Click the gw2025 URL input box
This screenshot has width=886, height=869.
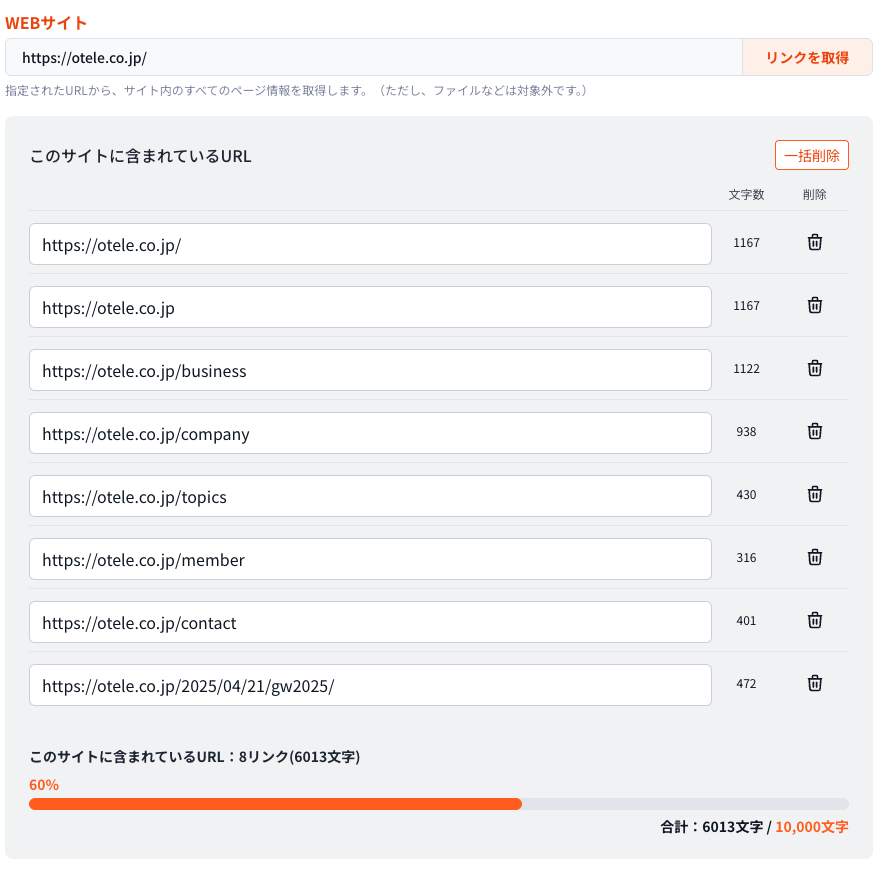coord(370,686)
